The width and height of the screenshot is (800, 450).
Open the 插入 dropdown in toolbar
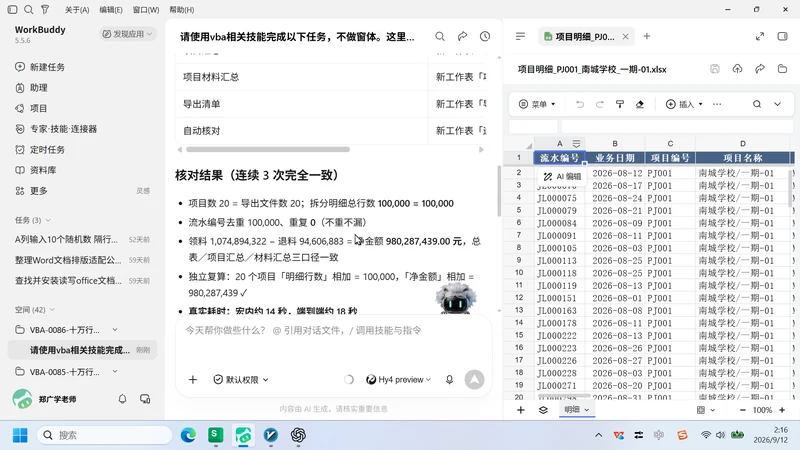click(684, 104)
